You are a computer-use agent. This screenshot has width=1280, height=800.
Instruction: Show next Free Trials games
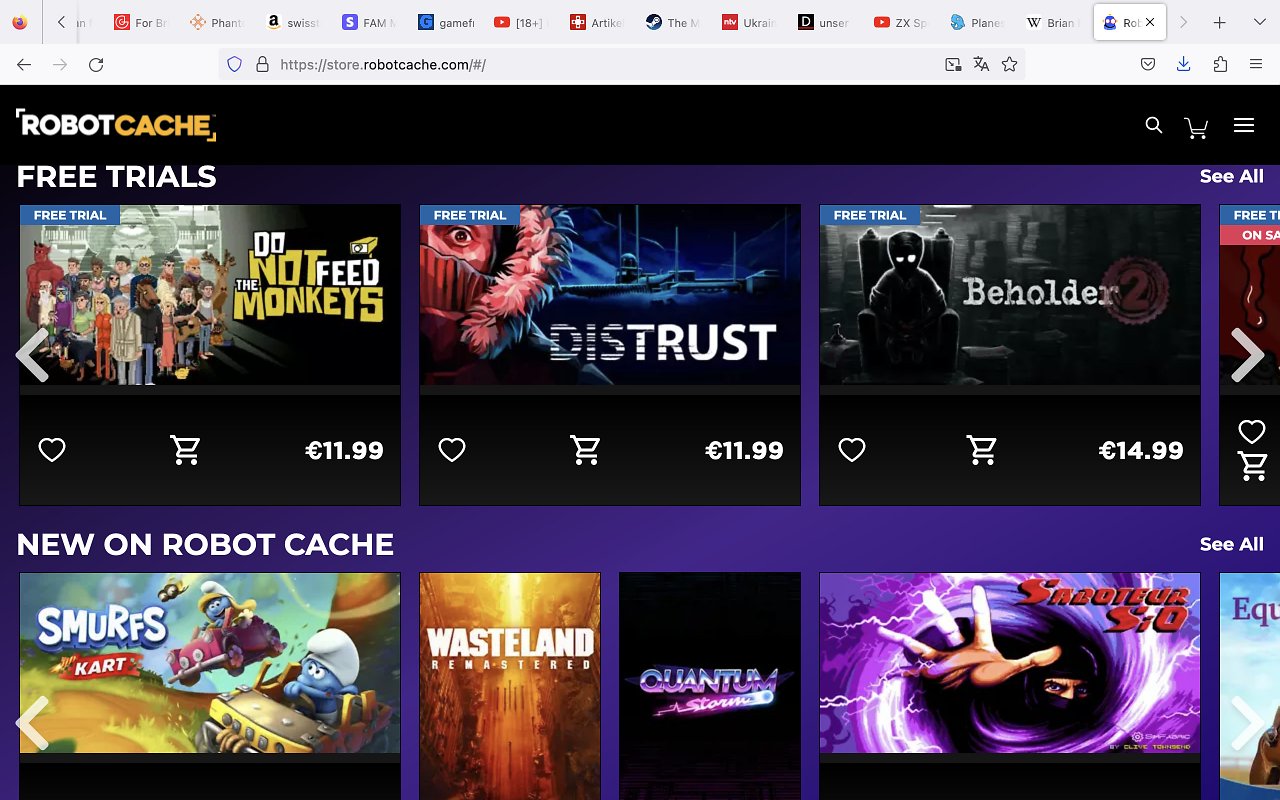(1247, 354)
